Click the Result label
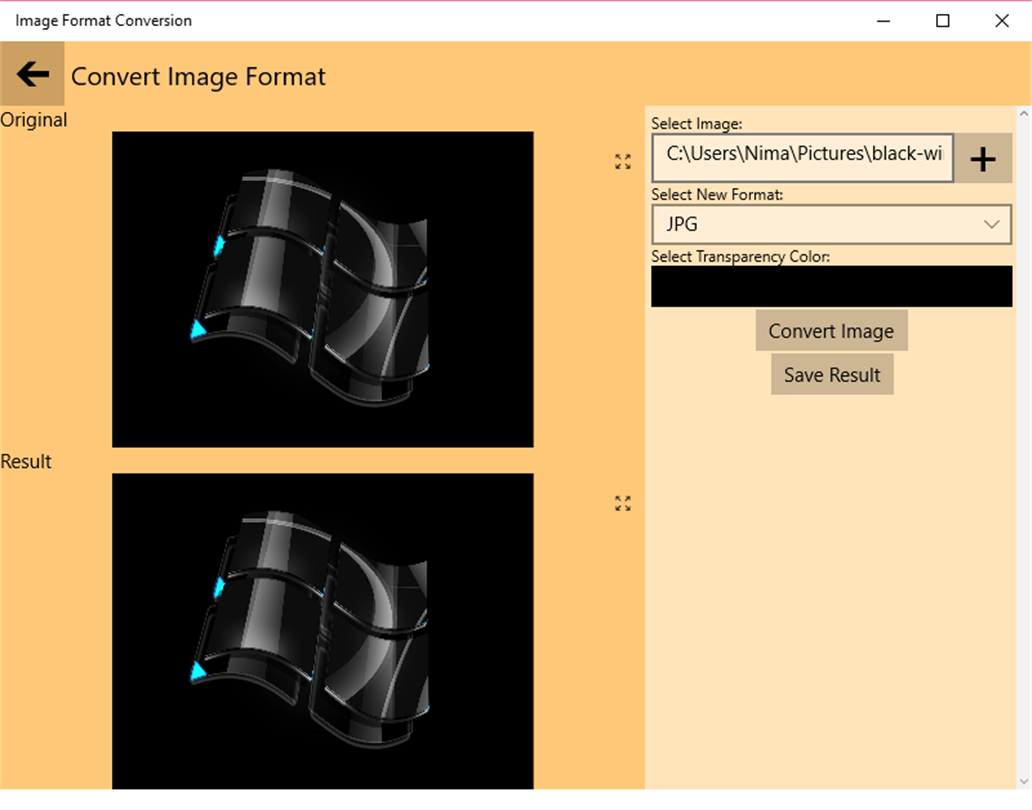 [26, 461]
